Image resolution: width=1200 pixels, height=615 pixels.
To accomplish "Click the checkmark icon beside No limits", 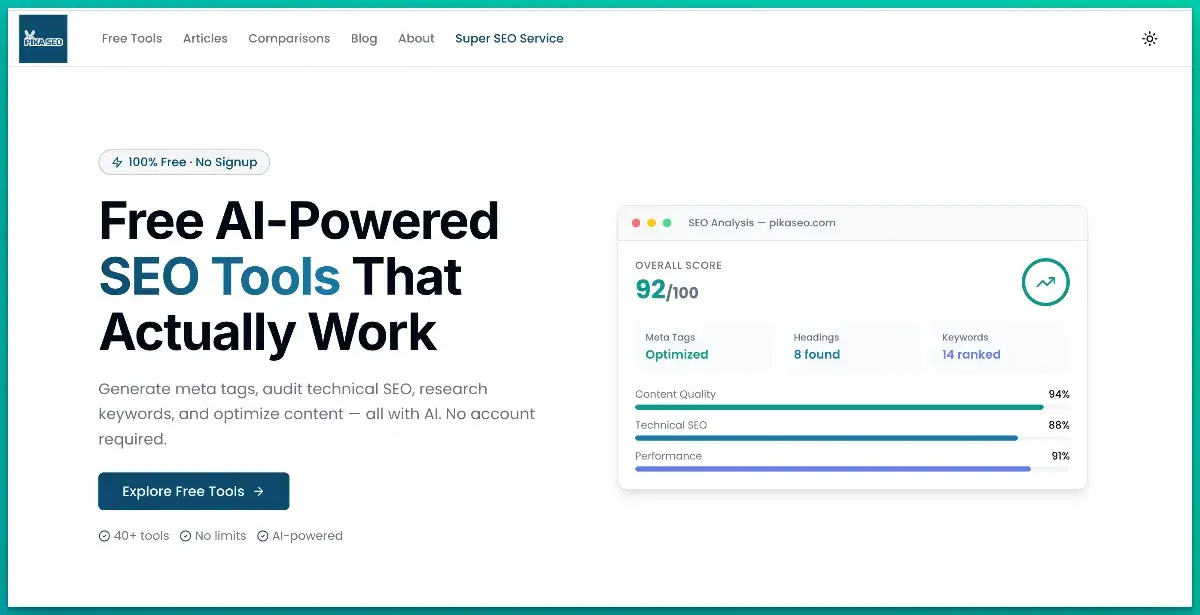I will pos(185,536).
